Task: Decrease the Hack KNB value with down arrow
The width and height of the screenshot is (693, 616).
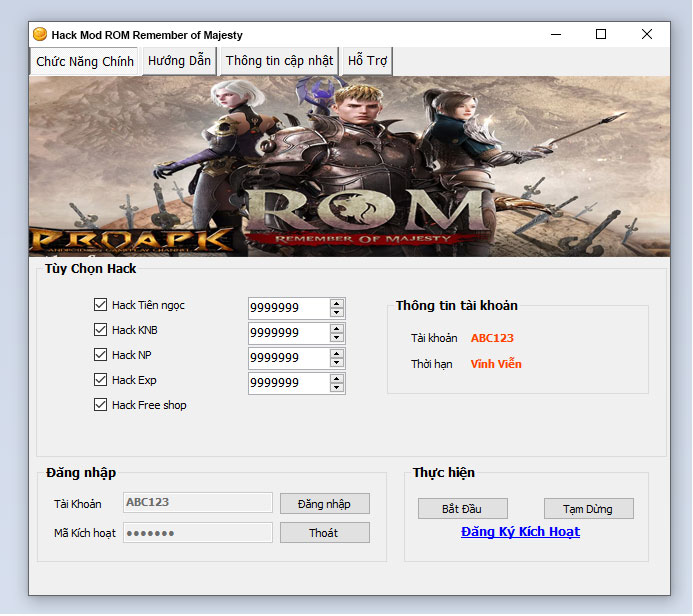Action: pos(337,338)
